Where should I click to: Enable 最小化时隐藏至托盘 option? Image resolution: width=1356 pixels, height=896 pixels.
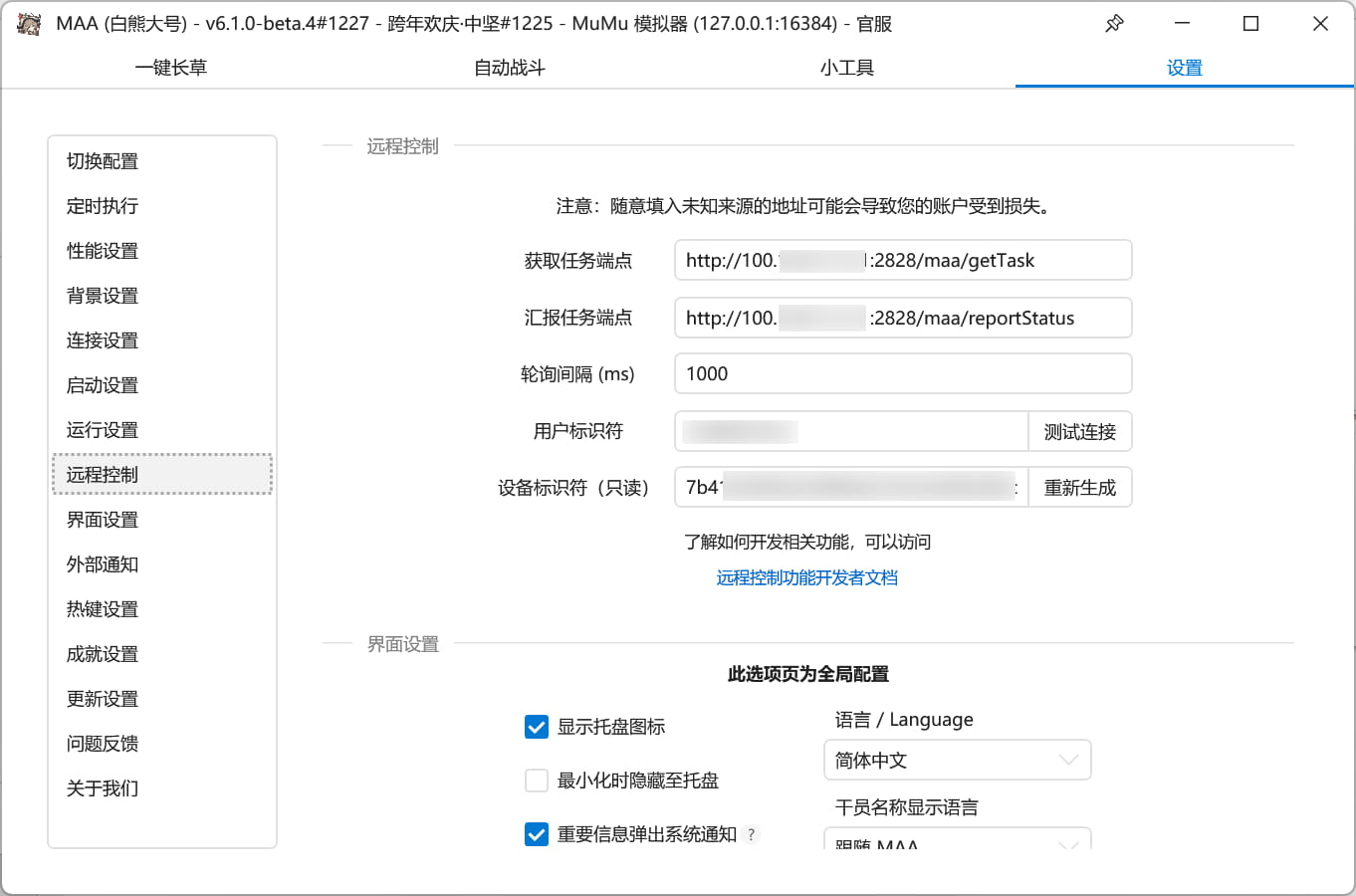pyautogui.click(x=537, y=781)
